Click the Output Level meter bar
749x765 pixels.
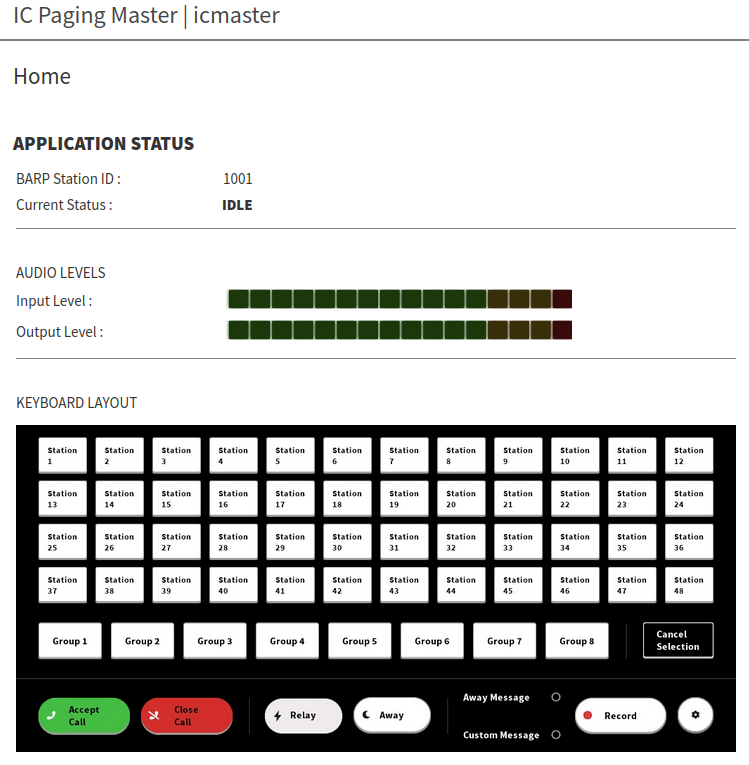(399, 330)
